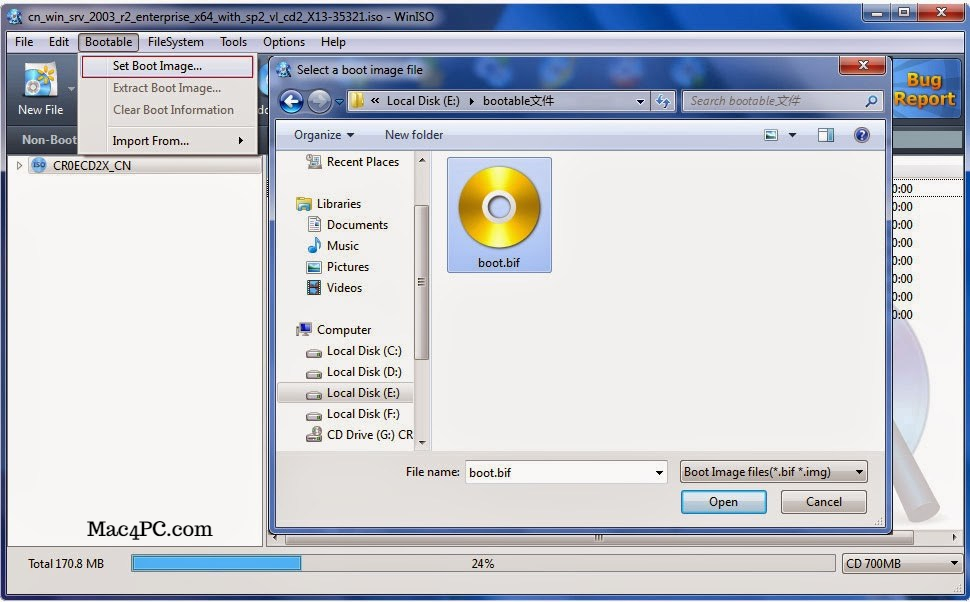Screen dimensions: 970x602
Task: Click the bootable folder path segment
Action: click(x=518, y=101)
